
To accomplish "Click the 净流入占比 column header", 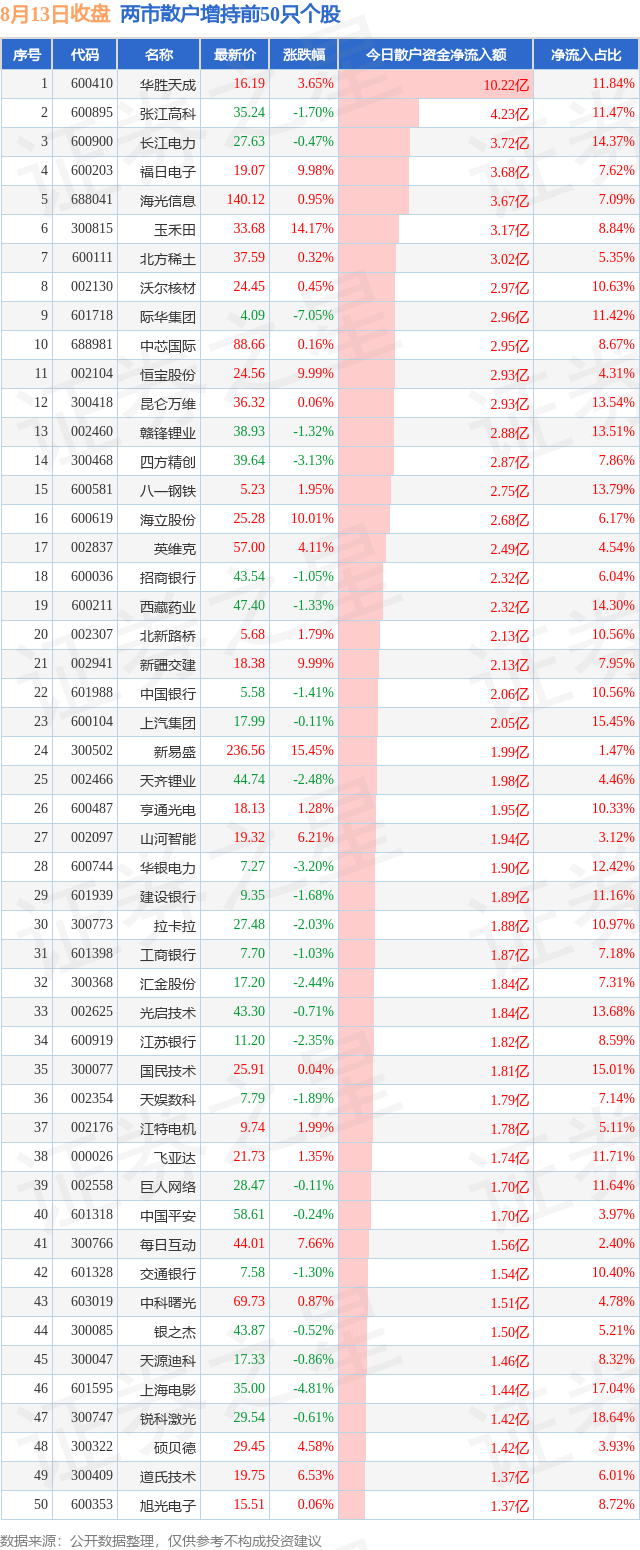I will (x=586, y=55).
